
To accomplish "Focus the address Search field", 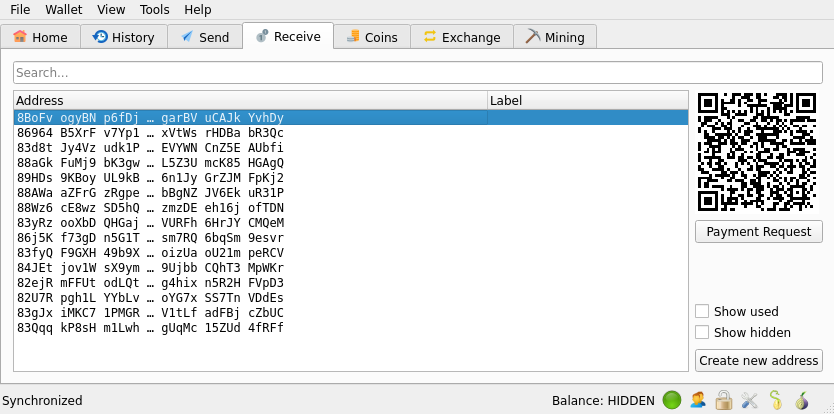I will pyautogui.click(x=417, y=73).
